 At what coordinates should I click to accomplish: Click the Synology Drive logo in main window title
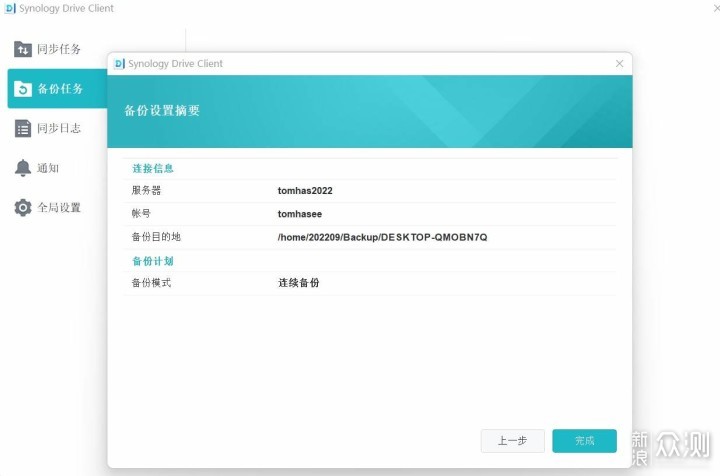(10, 8)
